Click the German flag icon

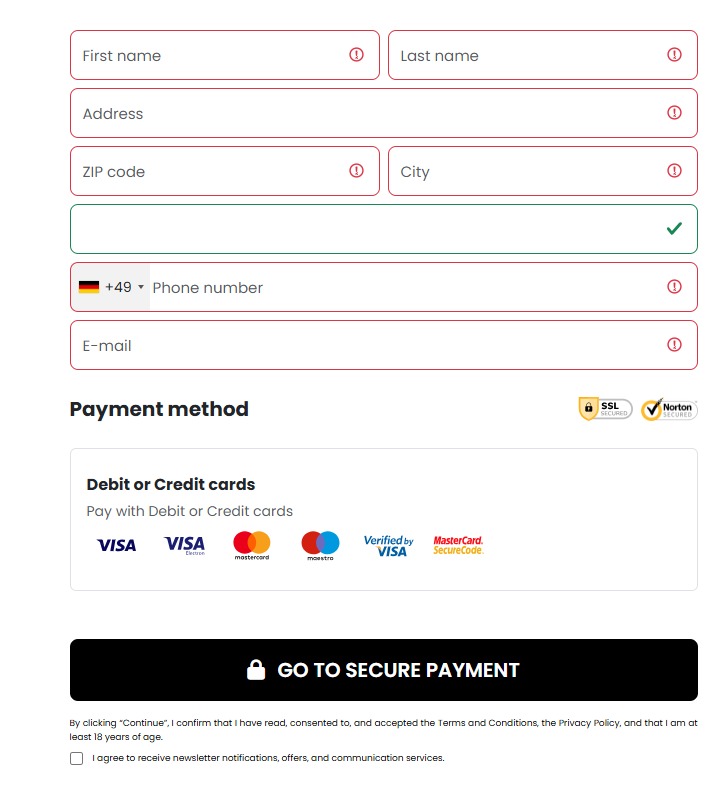pyautogui.click(x=89, y=287)
